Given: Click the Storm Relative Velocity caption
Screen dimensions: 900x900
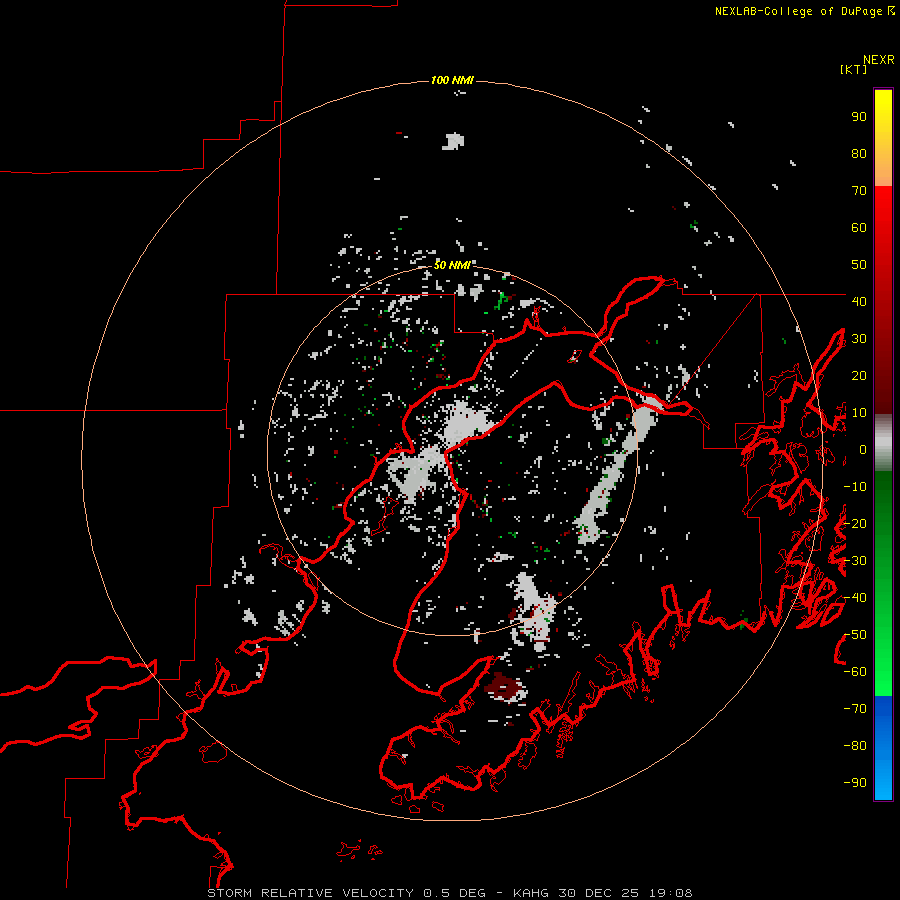Looking at the screenshot, I should pos(449,893).
